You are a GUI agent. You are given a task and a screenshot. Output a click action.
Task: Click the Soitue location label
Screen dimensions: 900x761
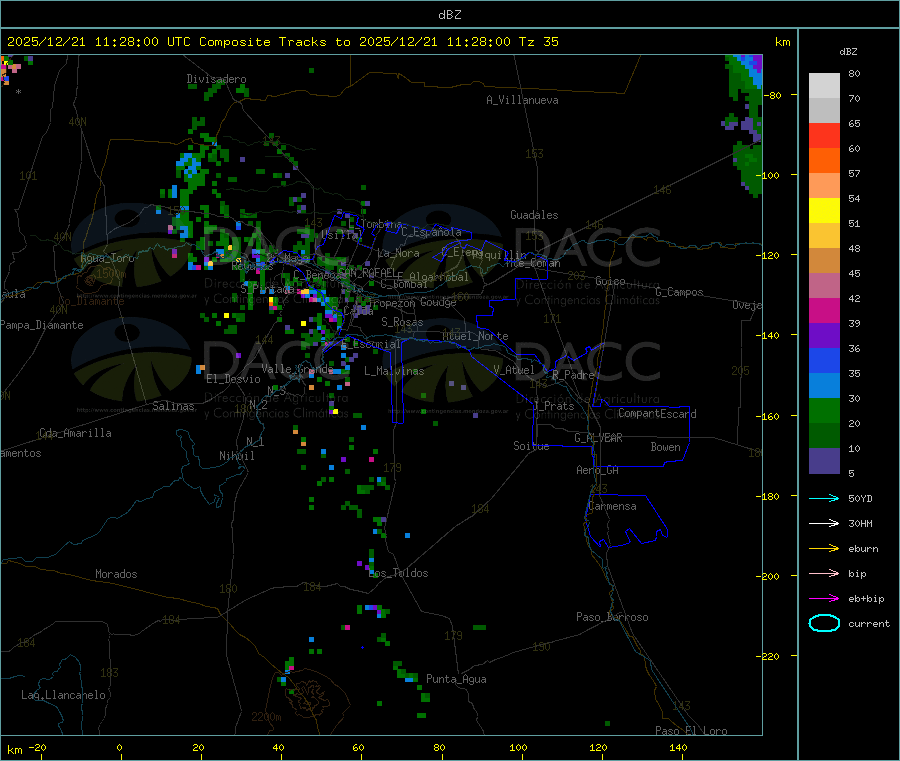pyautogui.click(x=531, y=446)
